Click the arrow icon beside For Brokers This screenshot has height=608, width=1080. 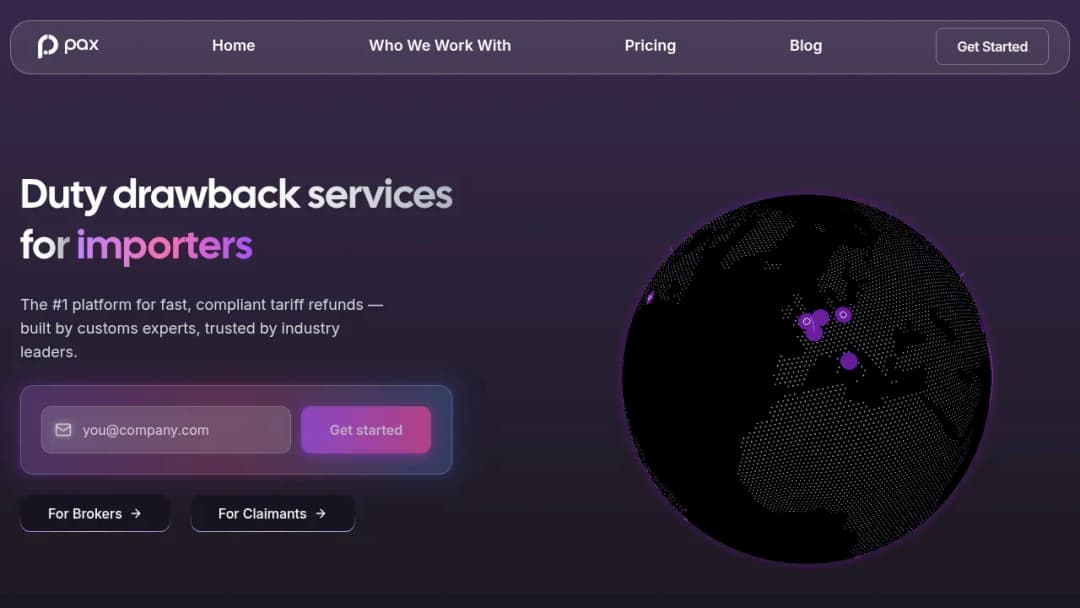click(x=136, y=514)
